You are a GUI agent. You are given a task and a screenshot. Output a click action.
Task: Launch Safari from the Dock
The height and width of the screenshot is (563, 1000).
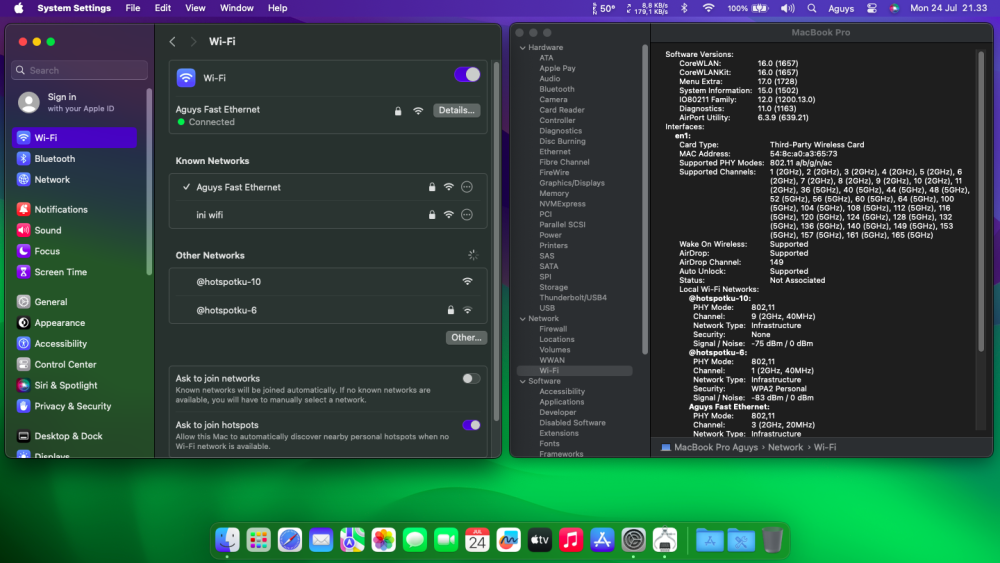[x=290, y=540]
